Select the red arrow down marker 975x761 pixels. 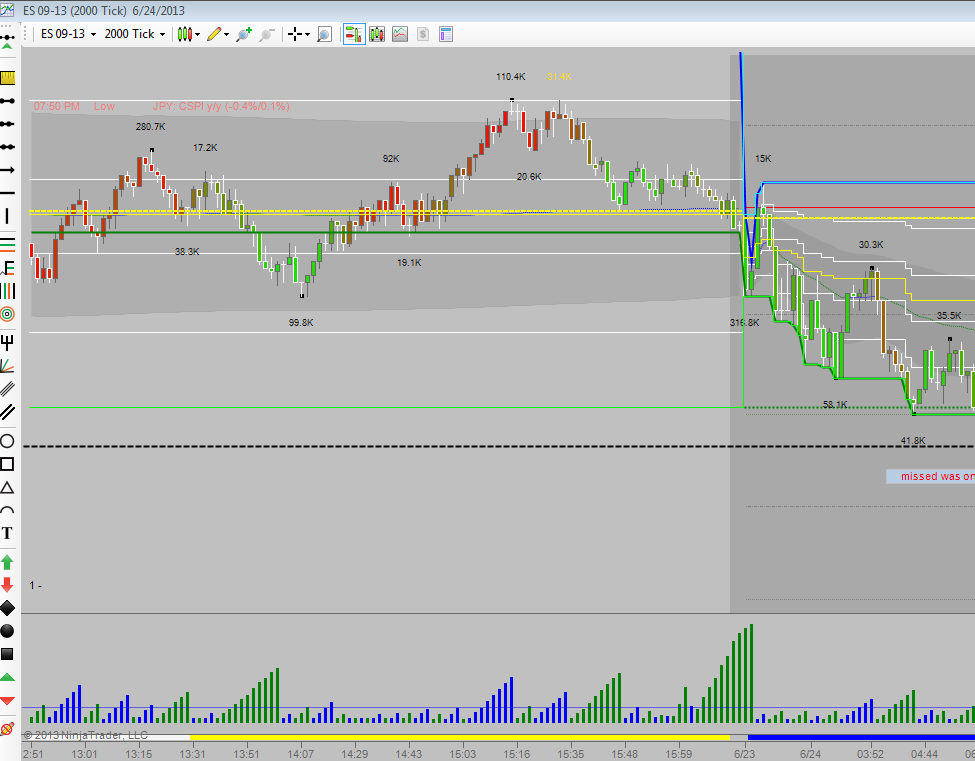[x=7, y=584]
